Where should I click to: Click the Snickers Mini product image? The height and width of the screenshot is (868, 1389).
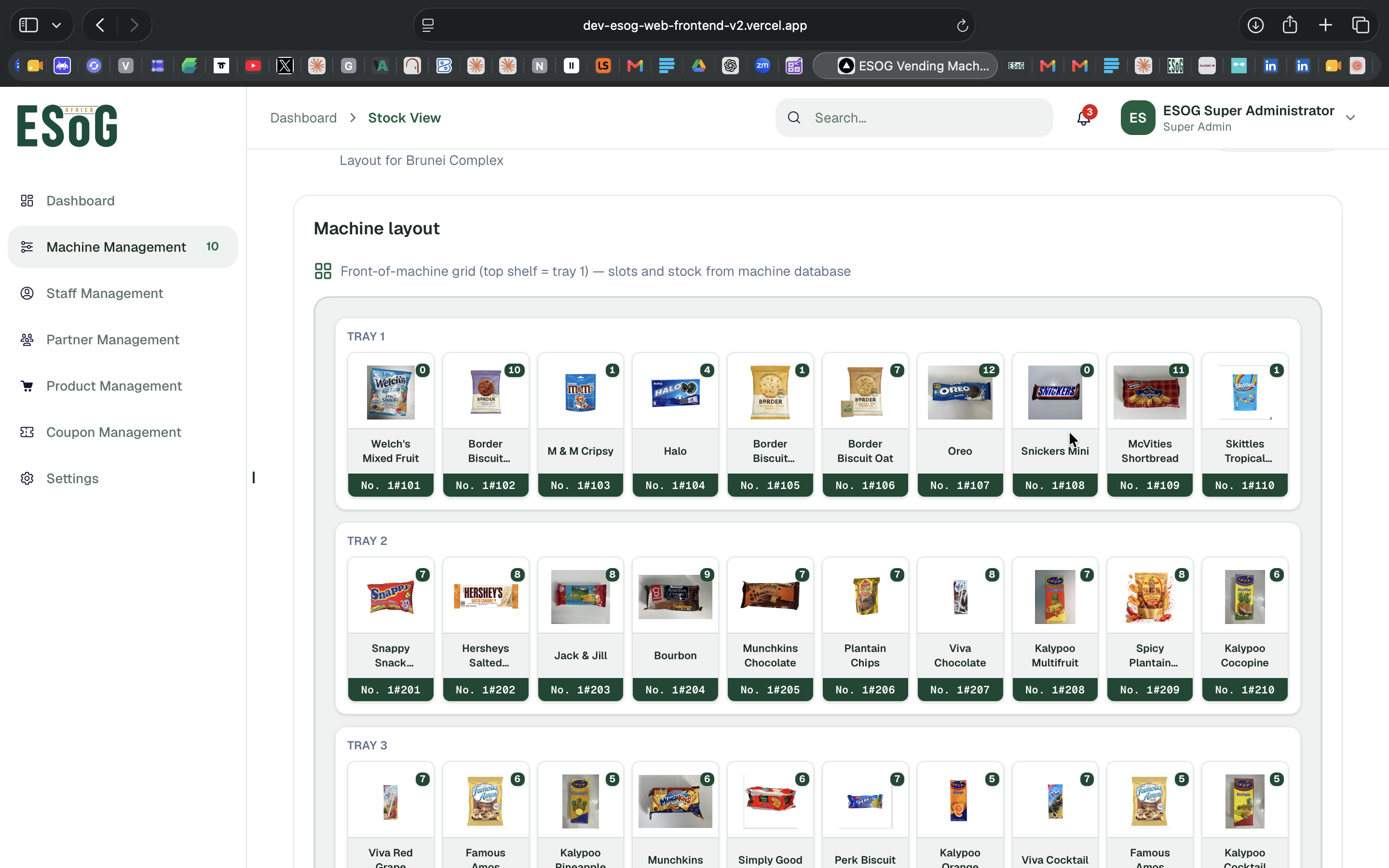tap(1055, 393)
